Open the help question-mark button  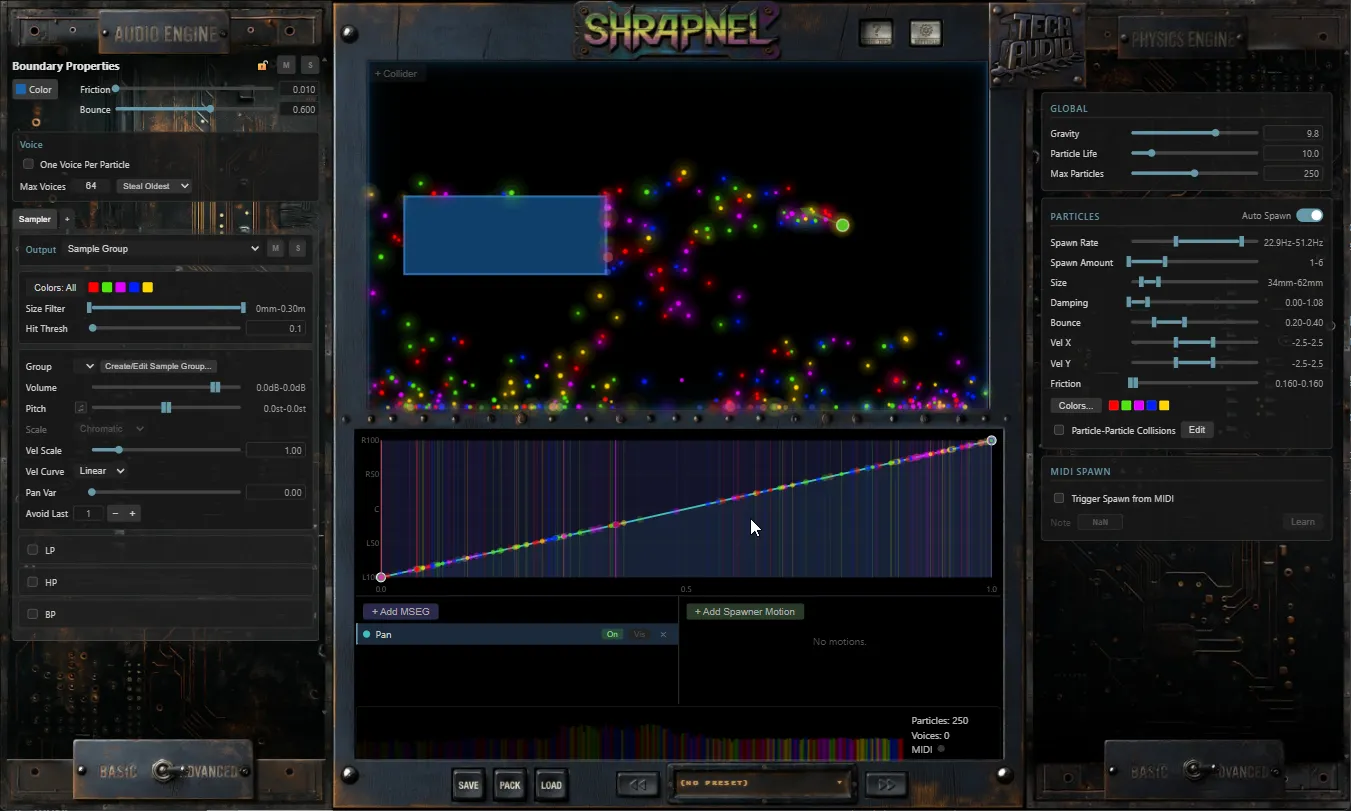tap(876, 33)
